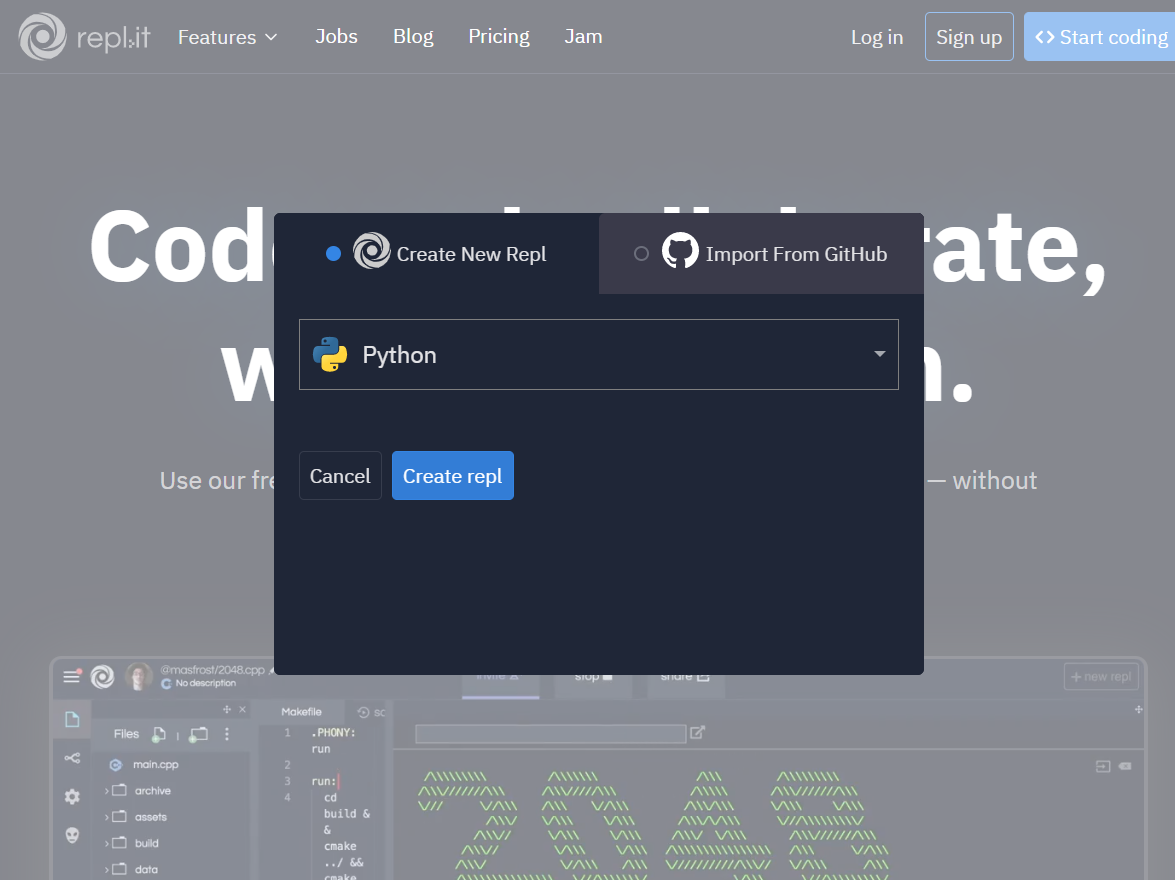
Task: Open the version control icon in the IDE sidebar
Action: coord(72,759)
